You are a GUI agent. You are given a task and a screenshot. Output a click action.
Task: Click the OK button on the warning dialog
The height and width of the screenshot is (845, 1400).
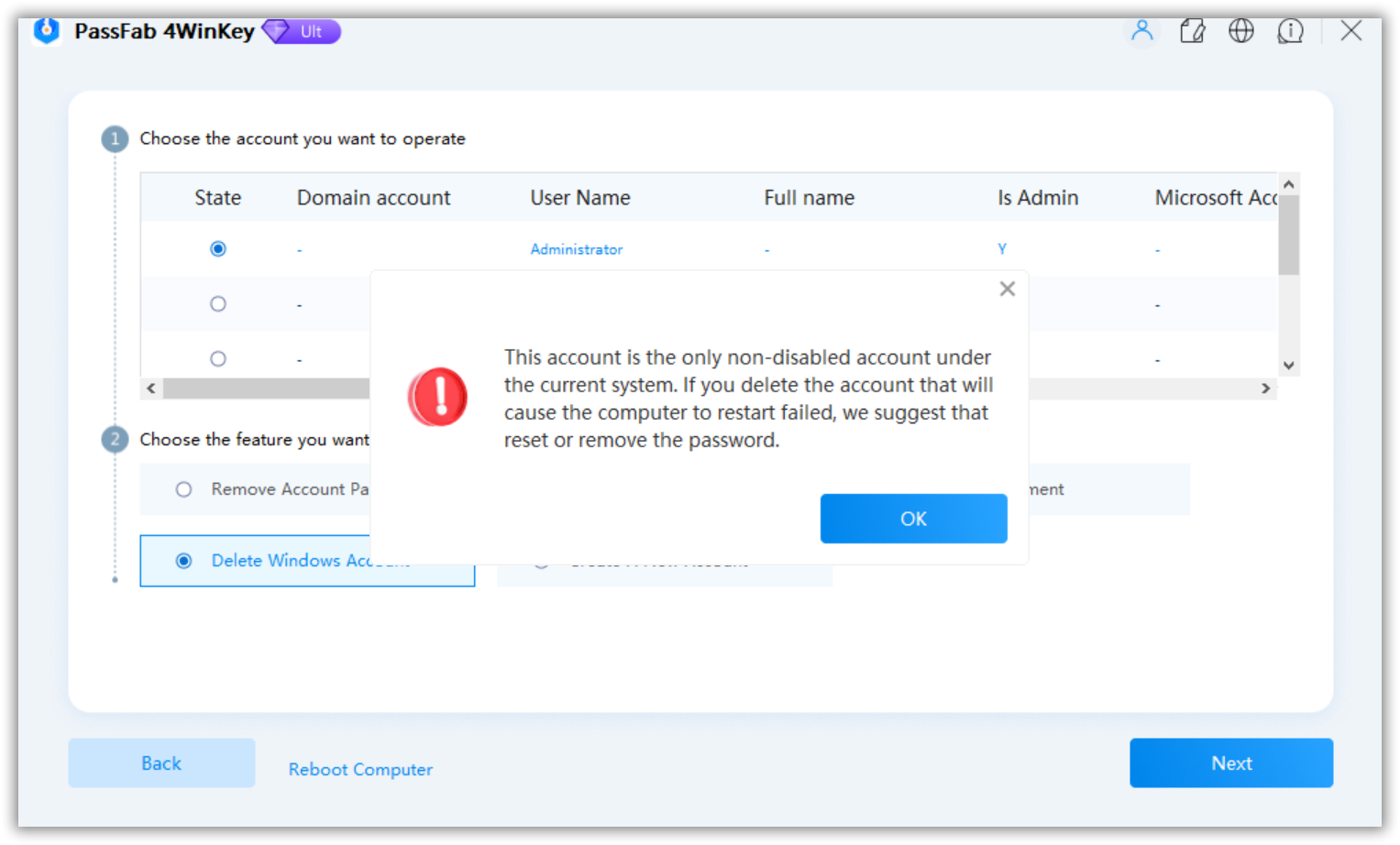[913, 518]
